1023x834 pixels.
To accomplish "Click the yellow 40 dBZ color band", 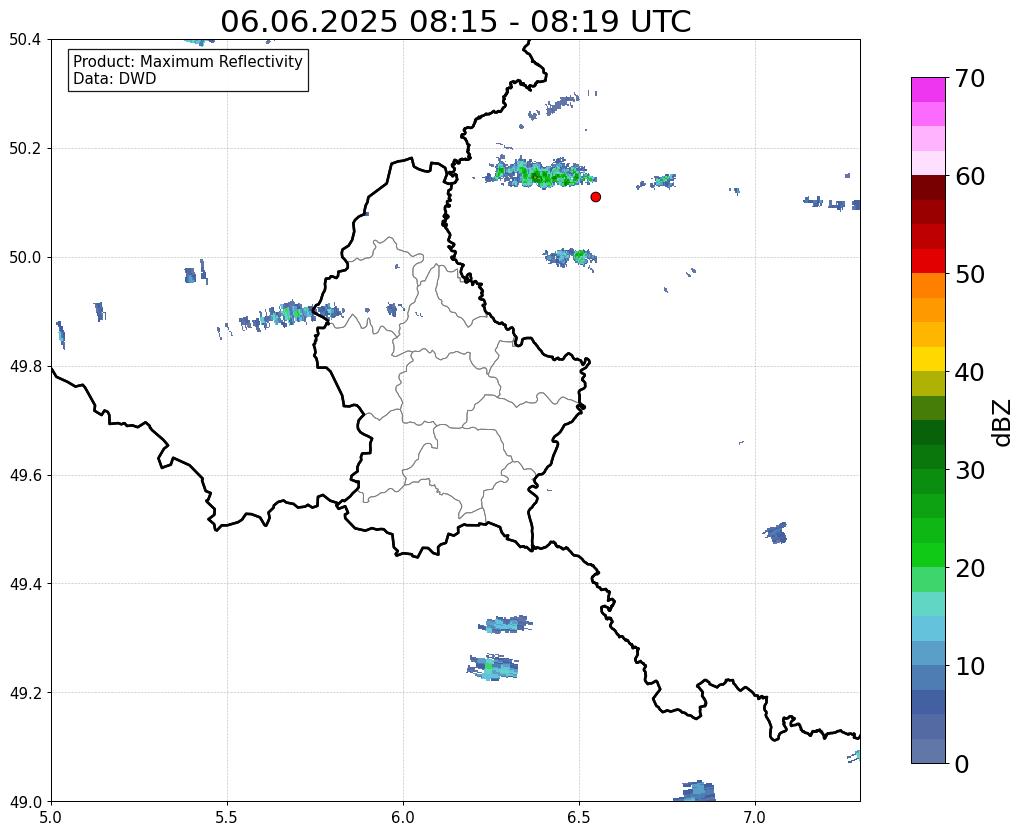I will click(x=928, y=359).
